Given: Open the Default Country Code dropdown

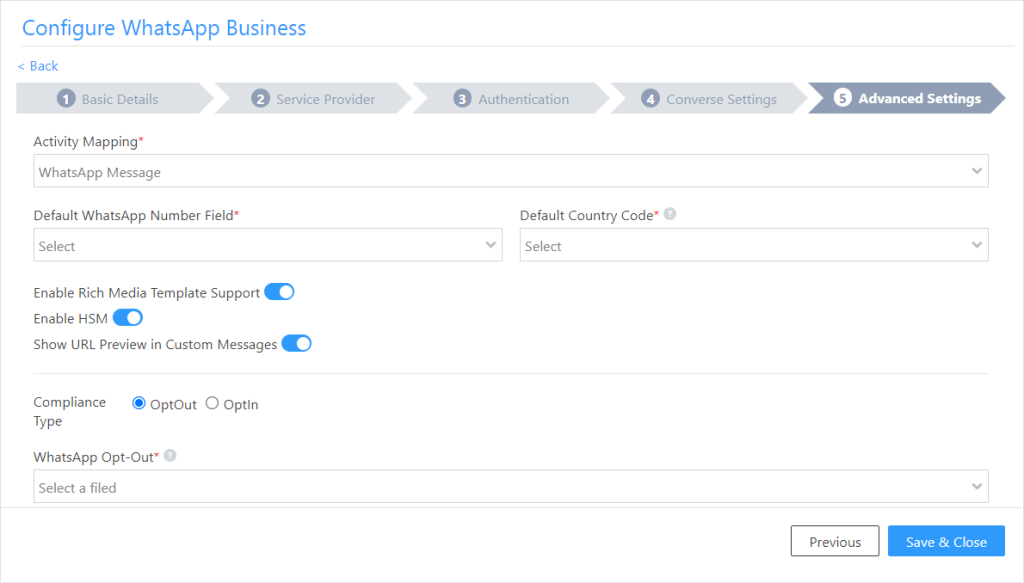Looking at the screenshot, I should click(753, 246).
